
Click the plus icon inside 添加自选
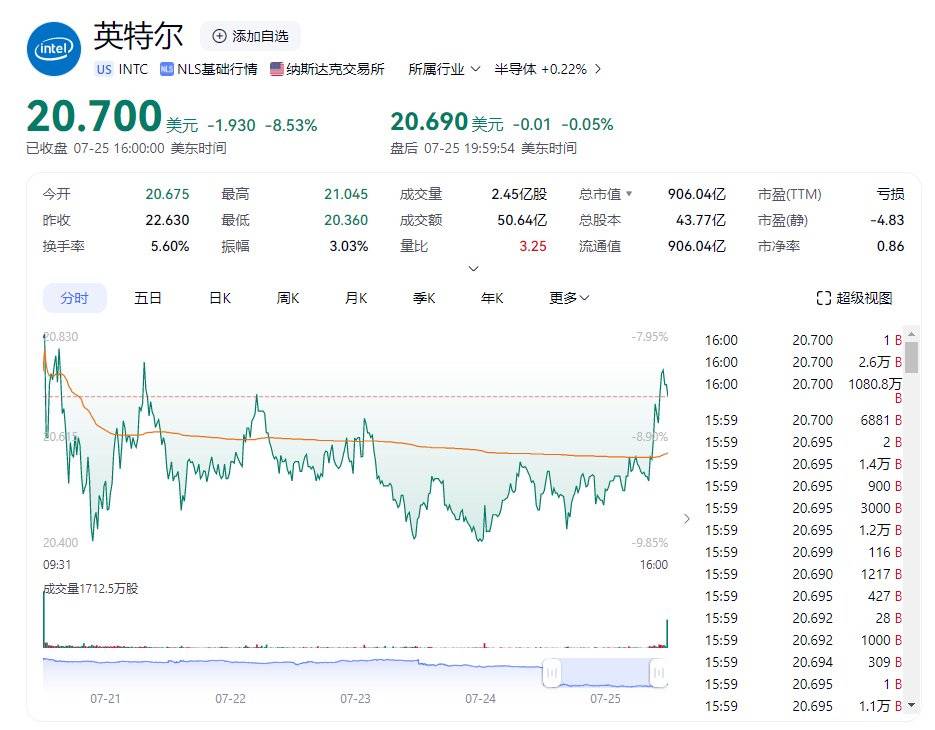(218, 36)
